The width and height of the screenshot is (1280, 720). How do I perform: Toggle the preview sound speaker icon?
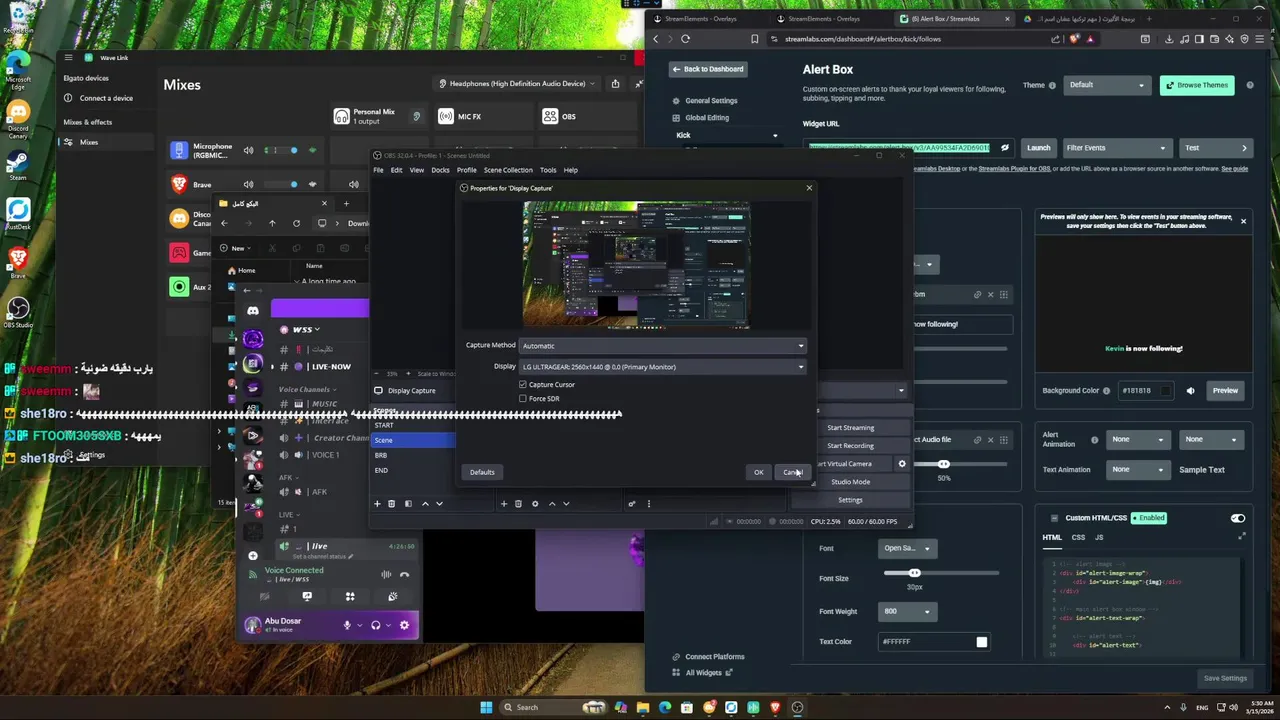1190,391
